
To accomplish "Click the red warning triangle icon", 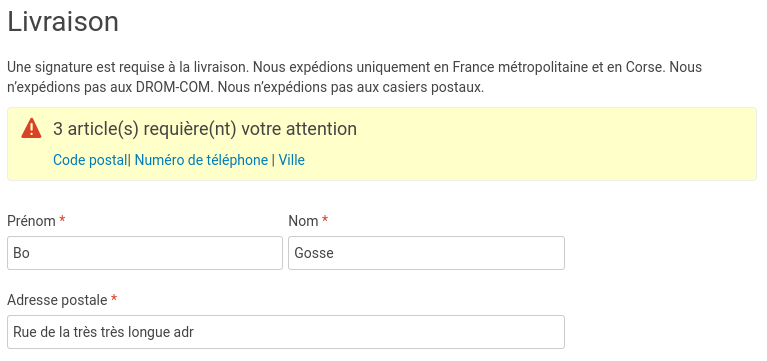I will pyautogui.click(x=31, y=128).
